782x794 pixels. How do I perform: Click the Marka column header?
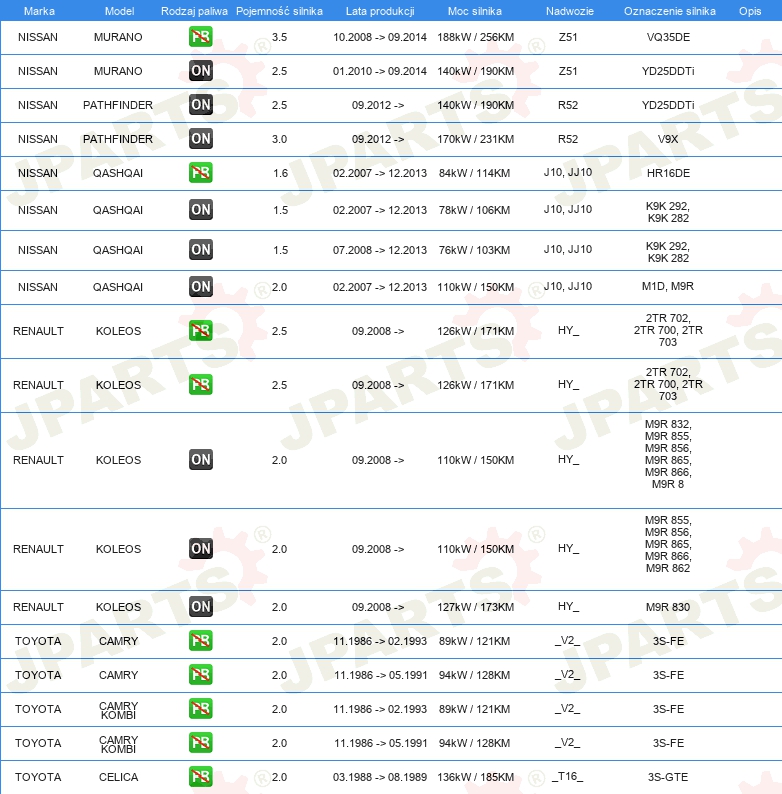coord(39,11)
